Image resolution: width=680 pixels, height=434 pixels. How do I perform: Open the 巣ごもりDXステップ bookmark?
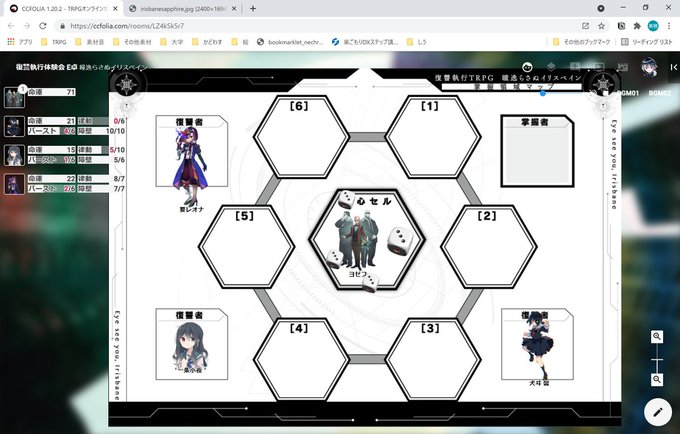point(365,42)
